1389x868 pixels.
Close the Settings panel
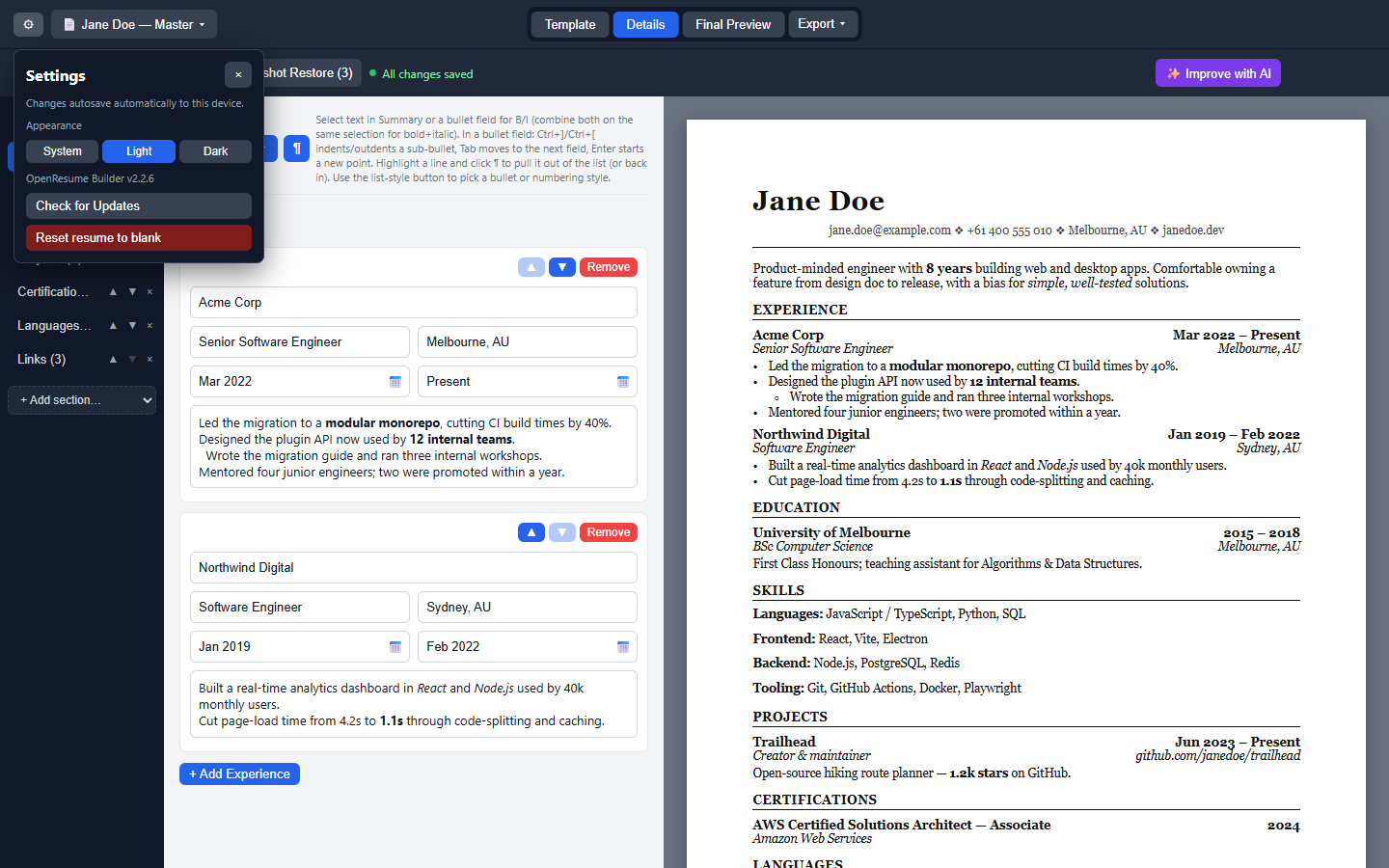(x=238, y=75)
